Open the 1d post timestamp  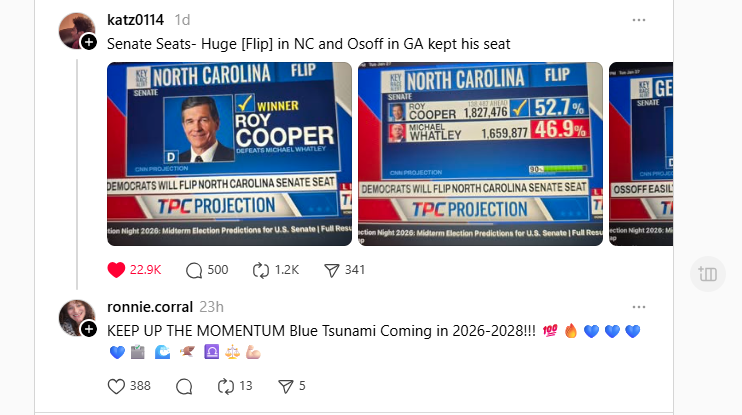point(183,20)
